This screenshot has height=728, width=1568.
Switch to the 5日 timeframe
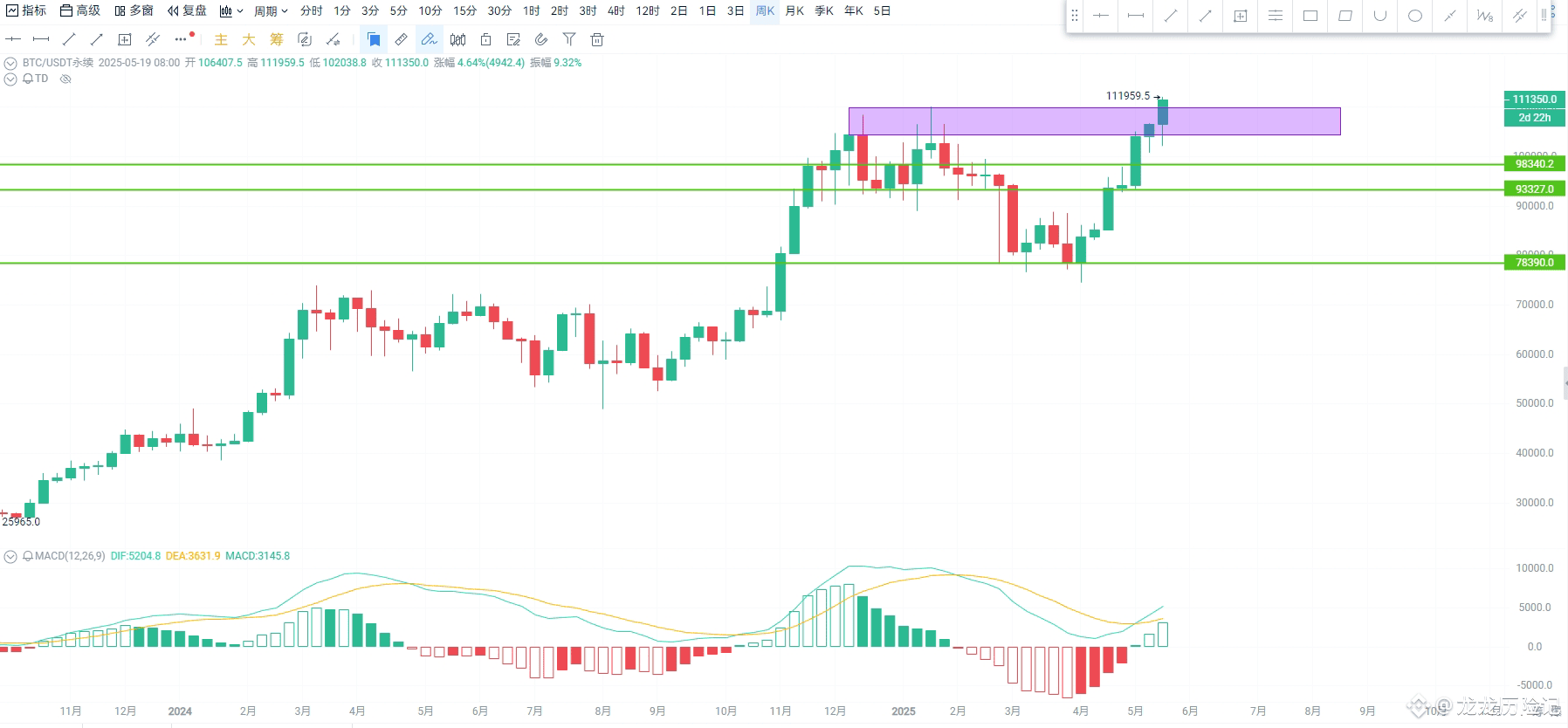click(883, 10)
